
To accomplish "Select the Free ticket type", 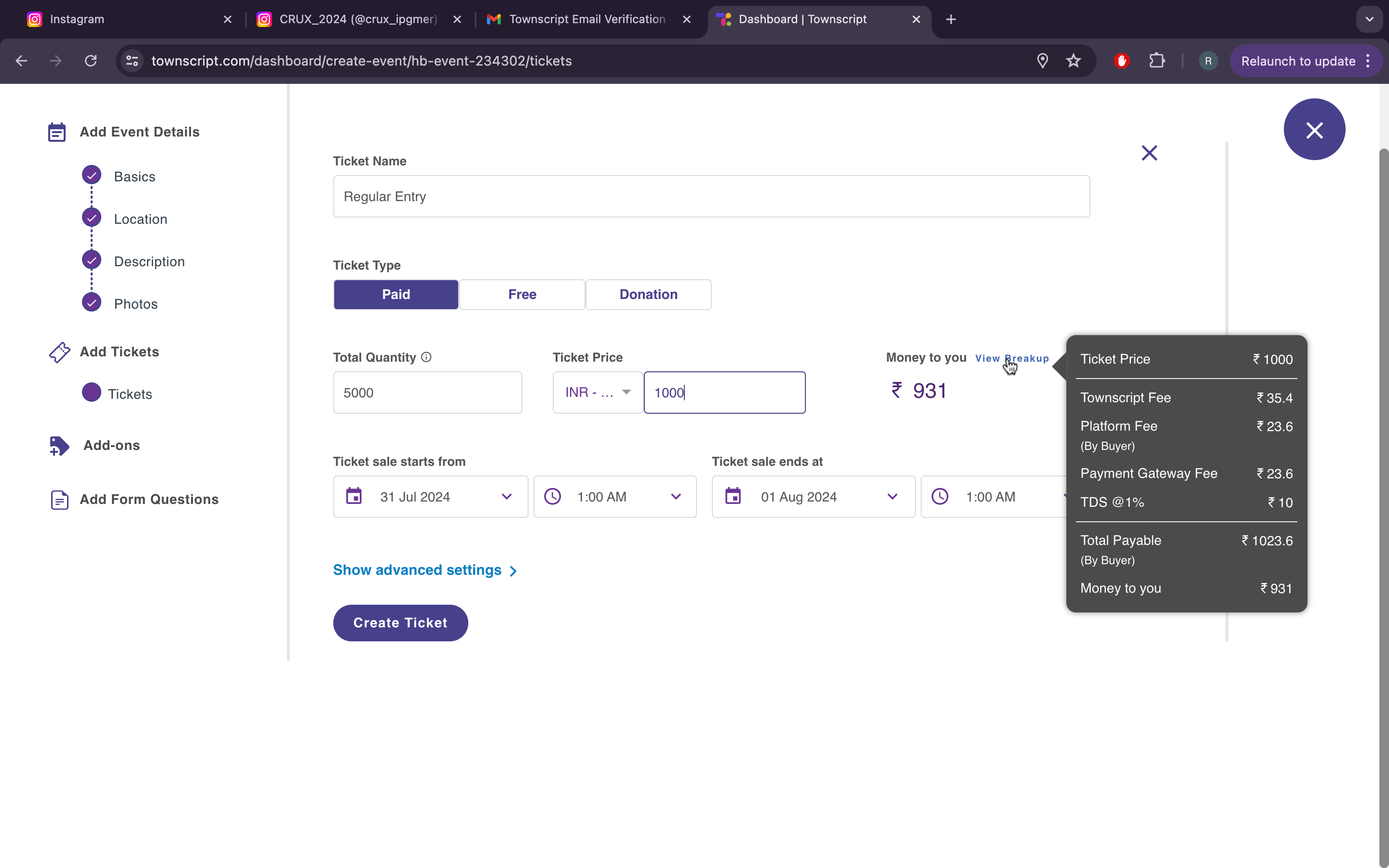I will pyautogui.click(x=522, y=295).
